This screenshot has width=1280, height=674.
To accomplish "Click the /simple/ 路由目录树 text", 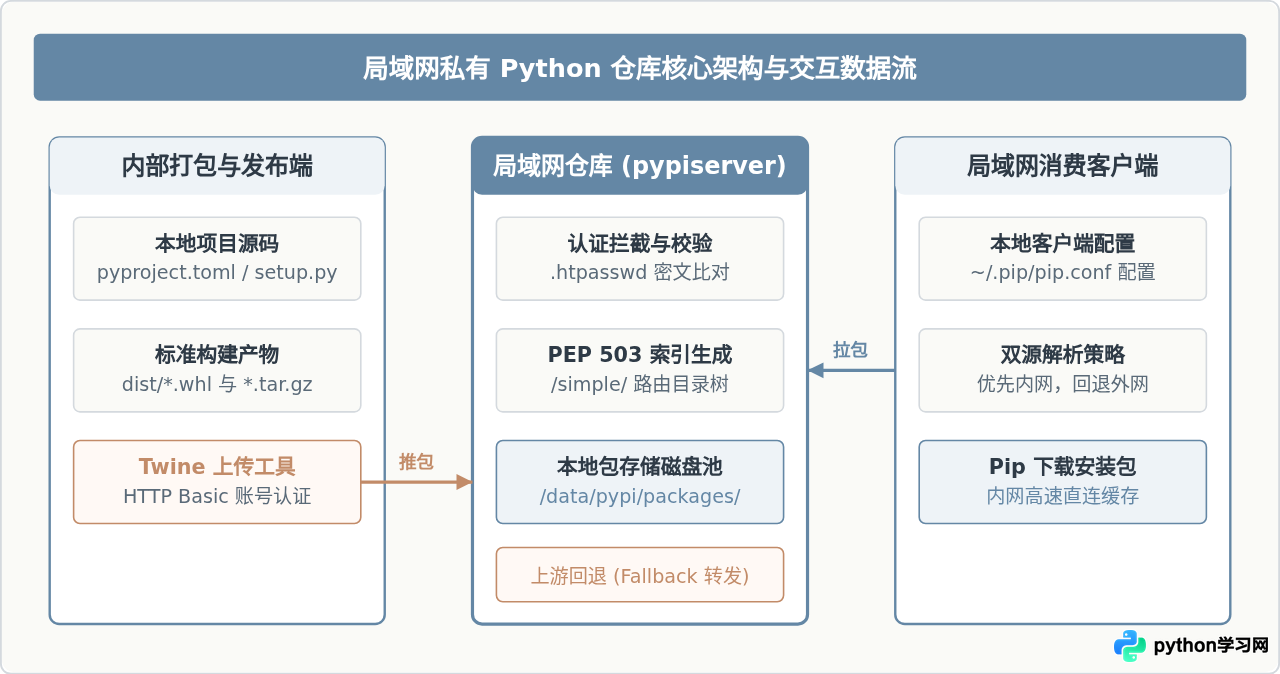I will point(640,383).
